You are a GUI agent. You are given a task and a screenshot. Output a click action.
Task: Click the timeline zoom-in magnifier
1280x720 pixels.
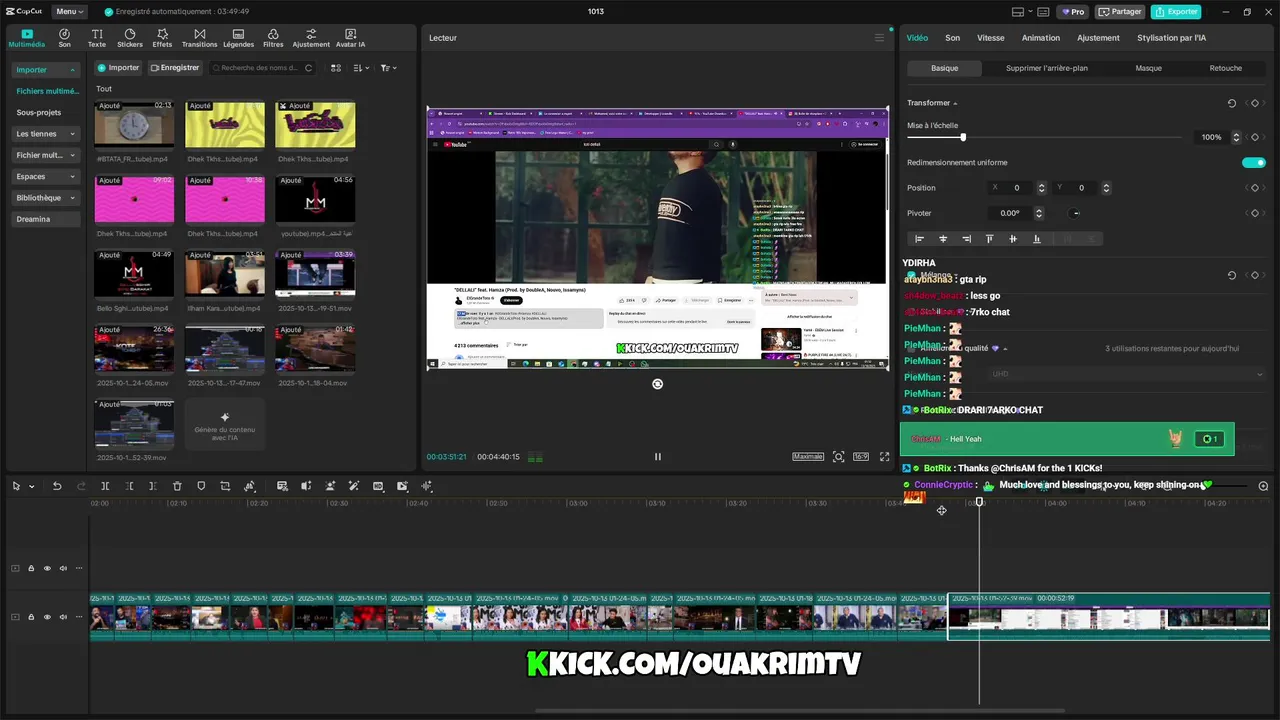1263,486
